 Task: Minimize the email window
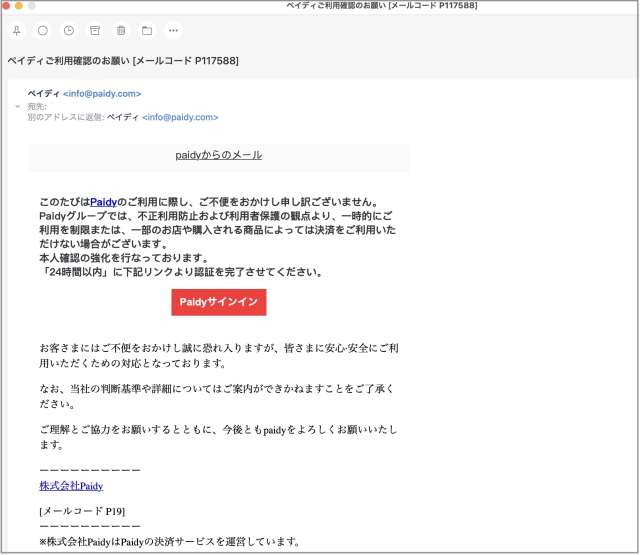click(x=18, y=5)
